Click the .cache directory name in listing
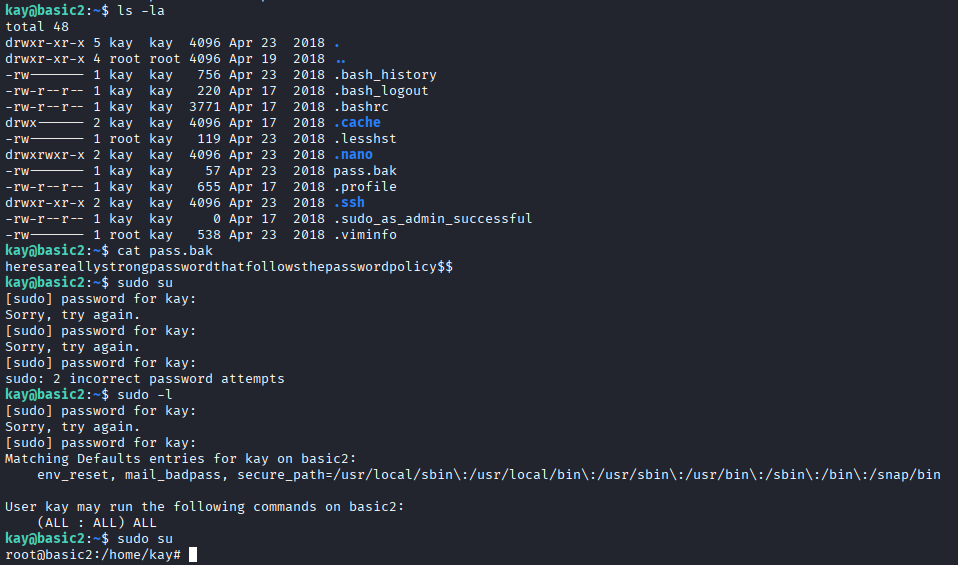Viewport: 958px width, 565px height. coord(356,123)
